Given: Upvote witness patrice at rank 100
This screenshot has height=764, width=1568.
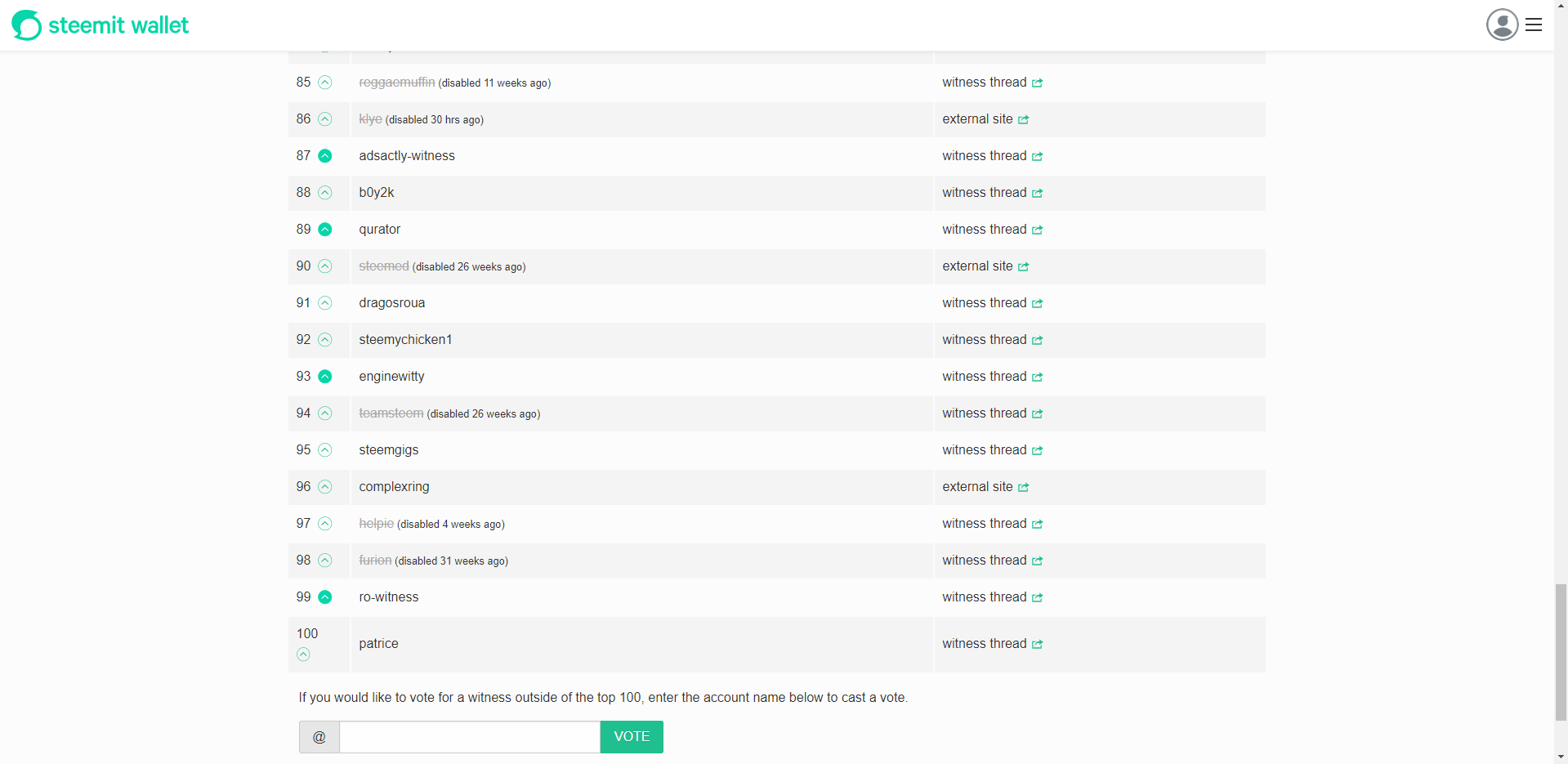Looking at the screenshot, I should coord(304,655).
